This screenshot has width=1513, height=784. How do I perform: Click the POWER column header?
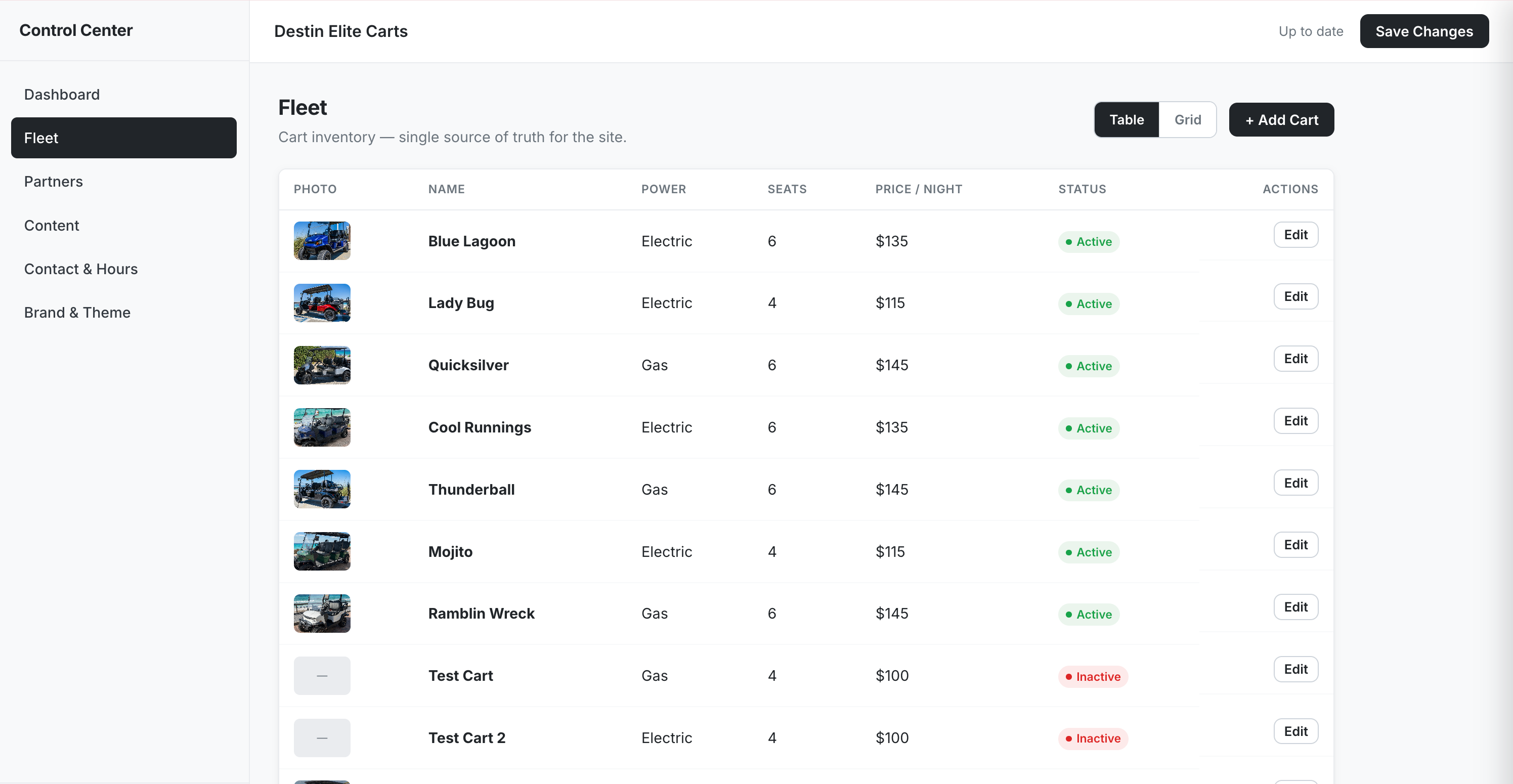pyautogui.click(x=663, y=189)
